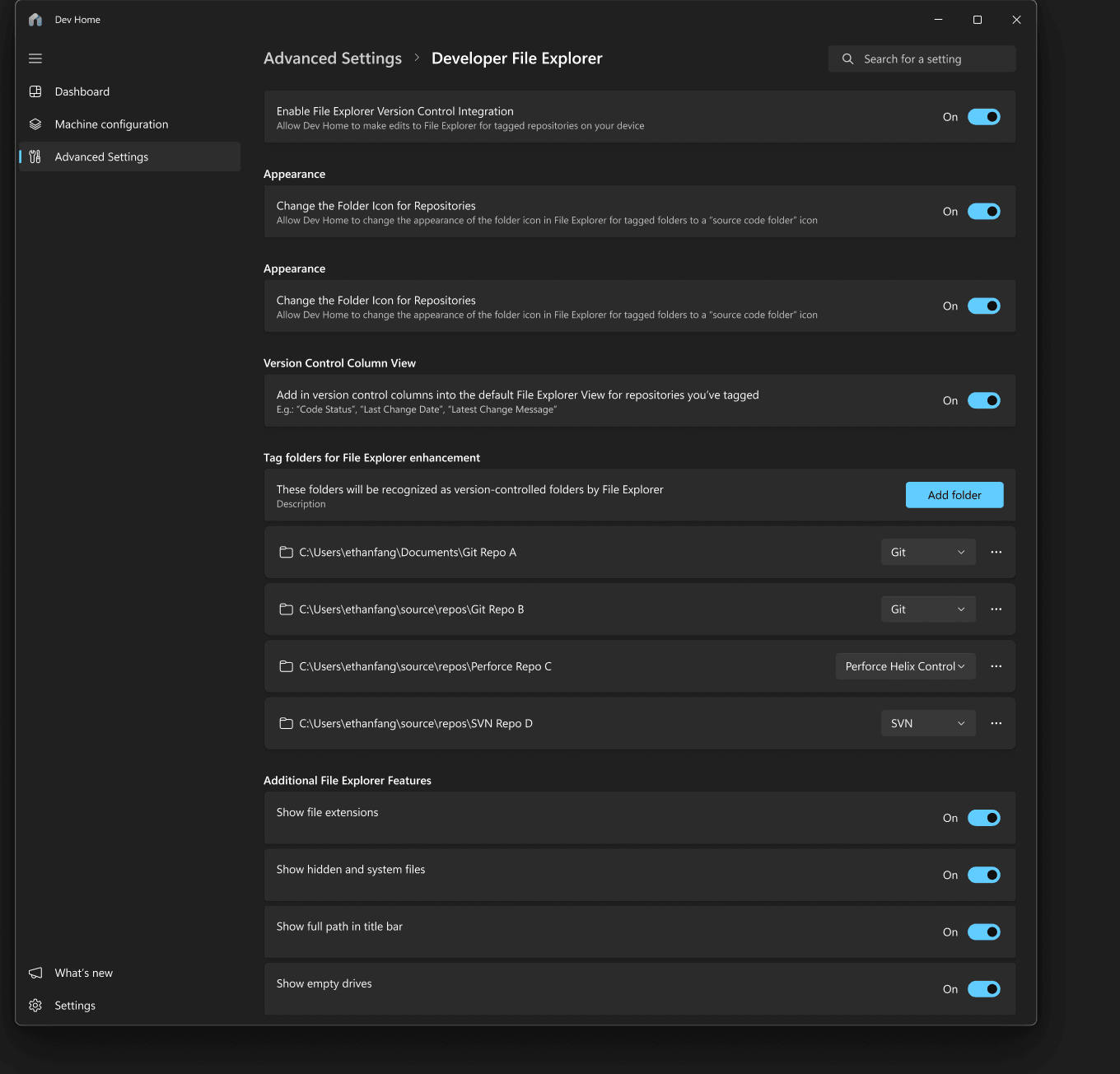Navigate back via Advanced Settings breadcrumb
1120x1074 pixels.
tap(333, 58)
